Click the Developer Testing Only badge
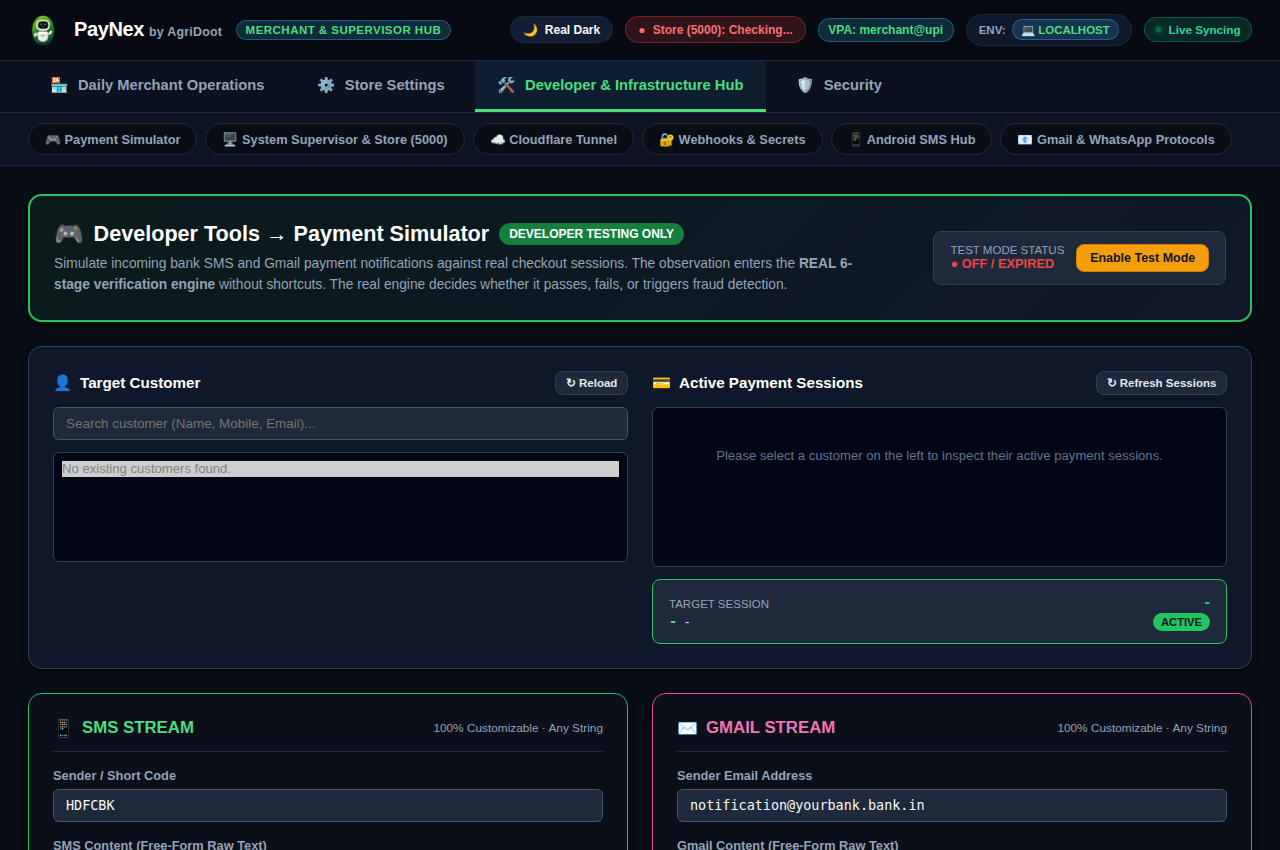Image resolution: width=1280 pixels, height=850 pixels. coord(591,234)
